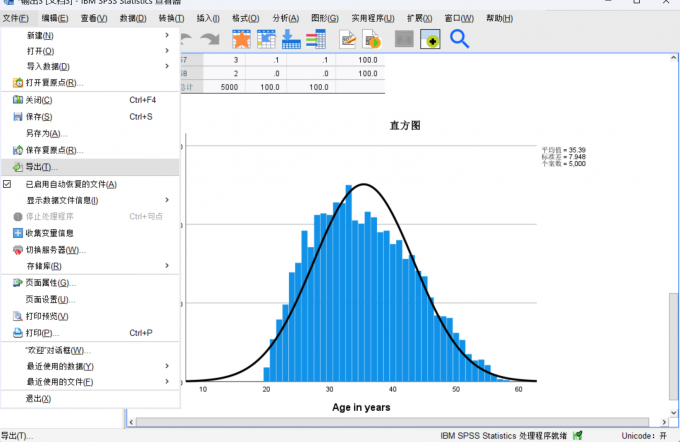Click the Close menu item icon
680x442 pixels.
tap(18, 100)
